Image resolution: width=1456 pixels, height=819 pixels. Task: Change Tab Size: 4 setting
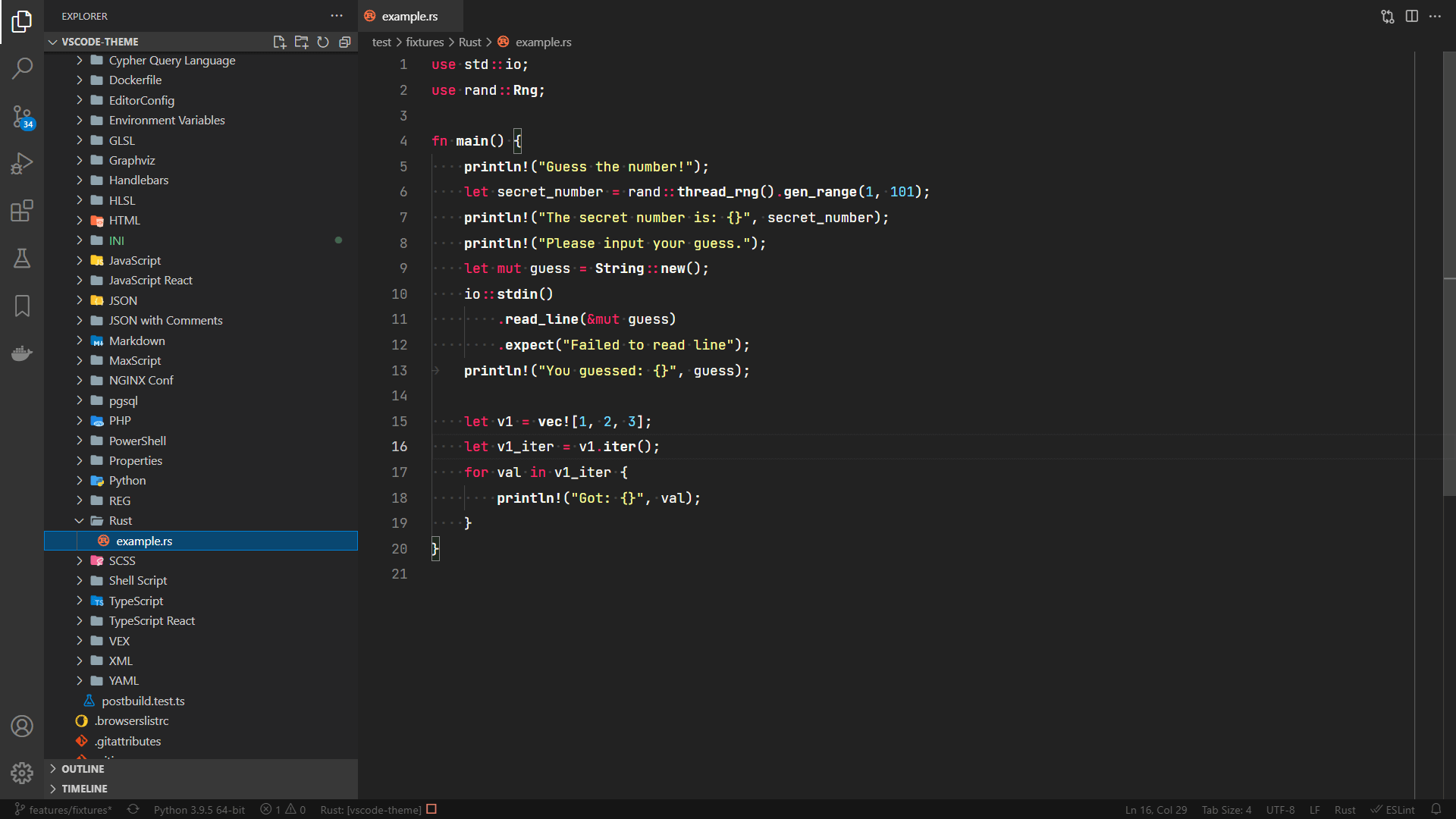point(1226,809)
